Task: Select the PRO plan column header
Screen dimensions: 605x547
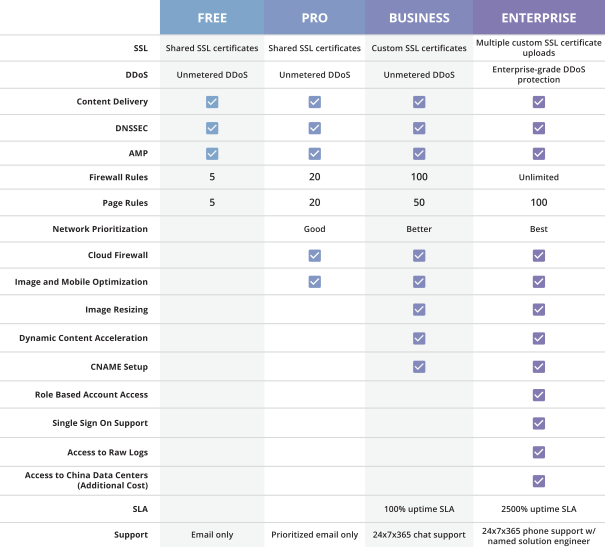Action: pyautogui.click(x=314, y=18)
